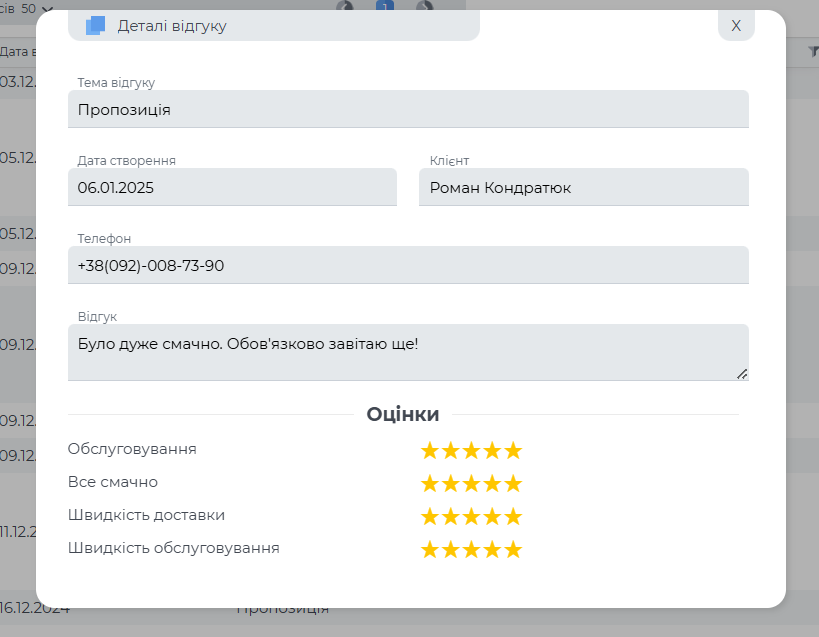Click first star of Обслуговування rating
819x637 pixels.
pos(430,451)
